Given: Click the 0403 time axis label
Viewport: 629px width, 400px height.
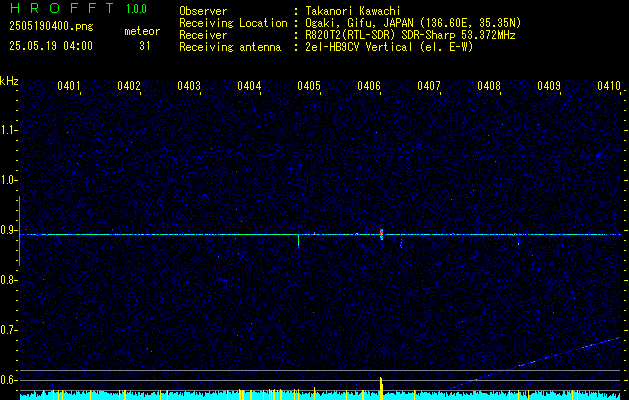Looking at the screenshot, I should 189,85.
